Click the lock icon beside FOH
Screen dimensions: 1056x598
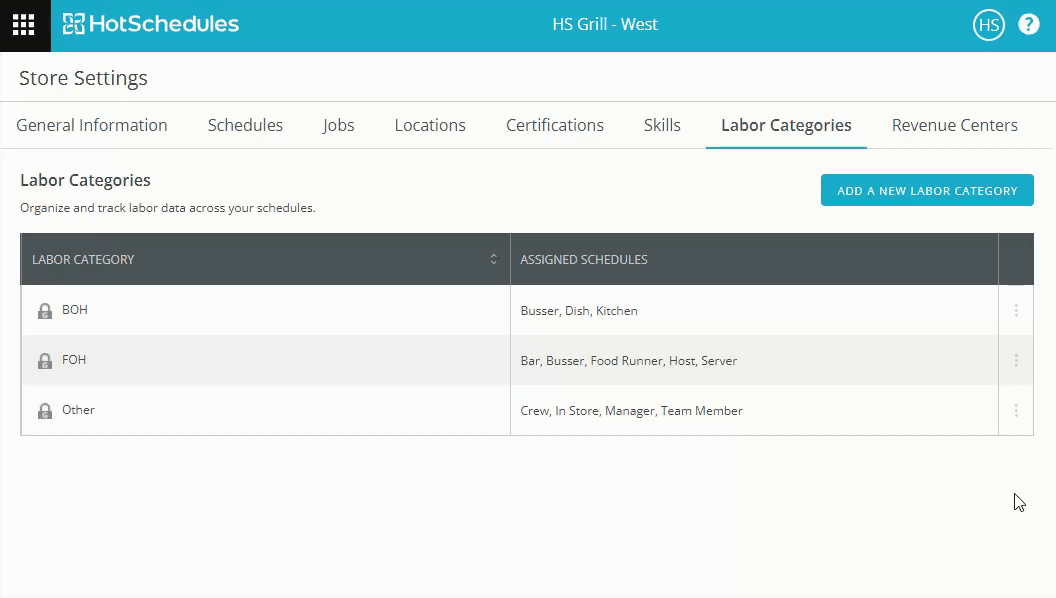pyautogui.click(x=44, y=361)
